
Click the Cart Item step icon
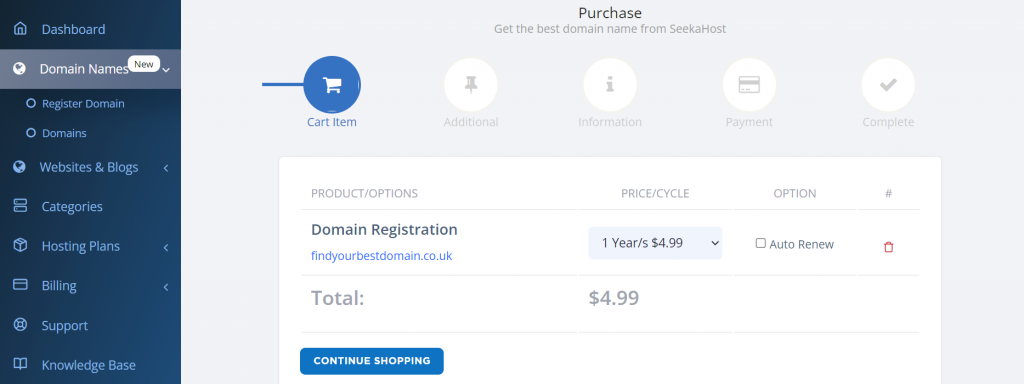332,85
